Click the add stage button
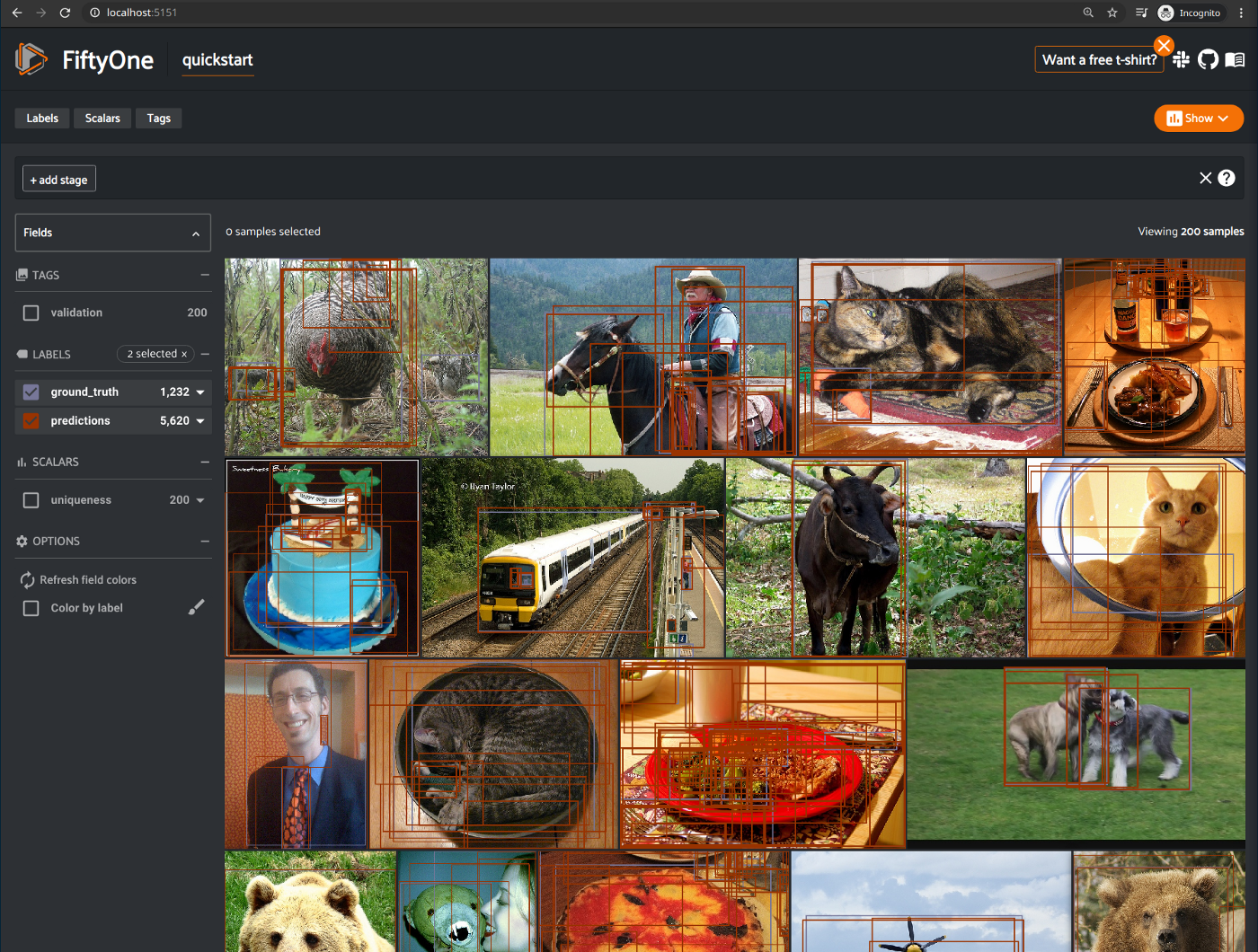This screenshot has height=952, width=1258. click(x=59, y=179)
